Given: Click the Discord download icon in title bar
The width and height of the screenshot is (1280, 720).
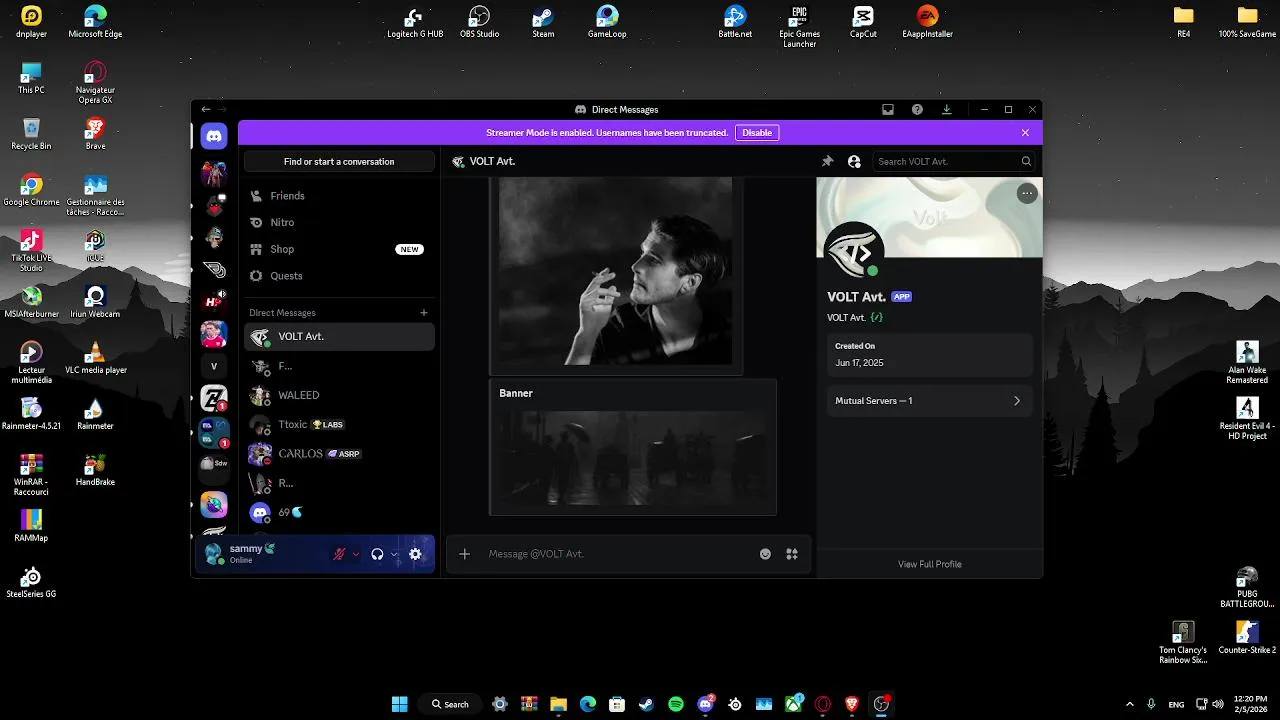Looking at the screenshot, I should coord(947,109).
